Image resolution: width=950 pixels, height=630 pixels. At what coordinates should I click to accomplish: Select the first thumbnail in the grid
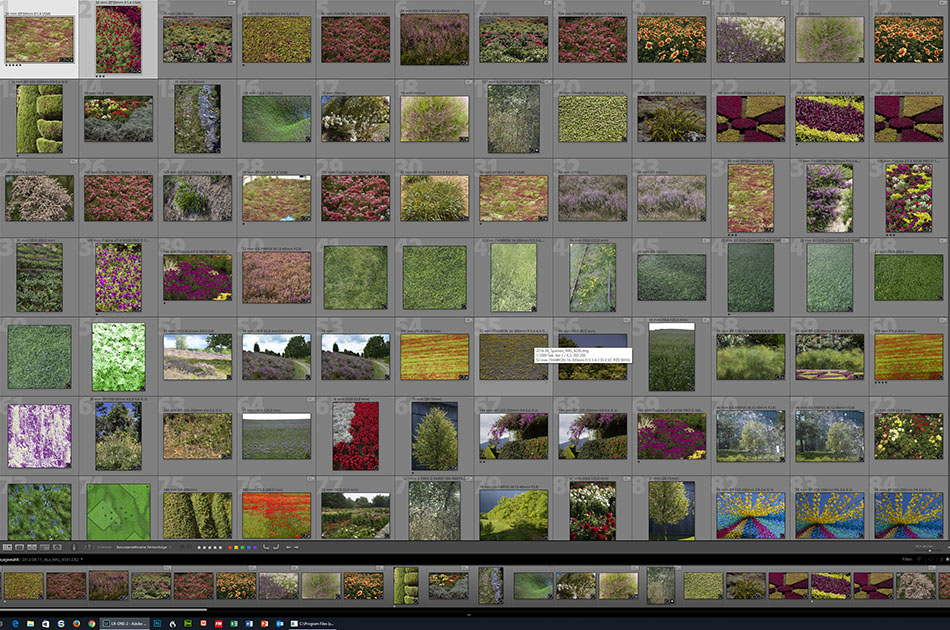coord(39,39)
